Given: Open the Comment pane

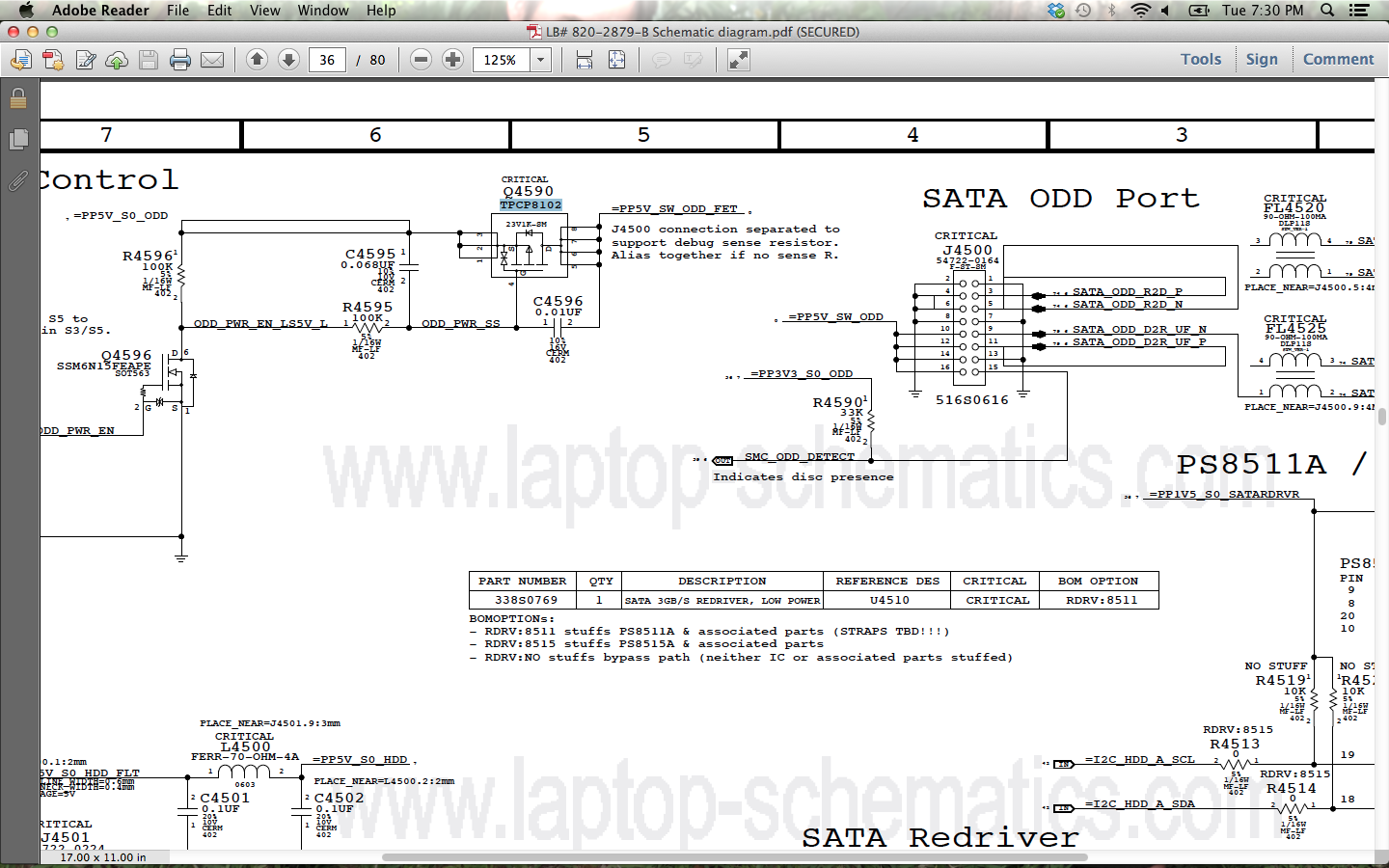Looking at the screenshot, I should (x=1338, y=59).
